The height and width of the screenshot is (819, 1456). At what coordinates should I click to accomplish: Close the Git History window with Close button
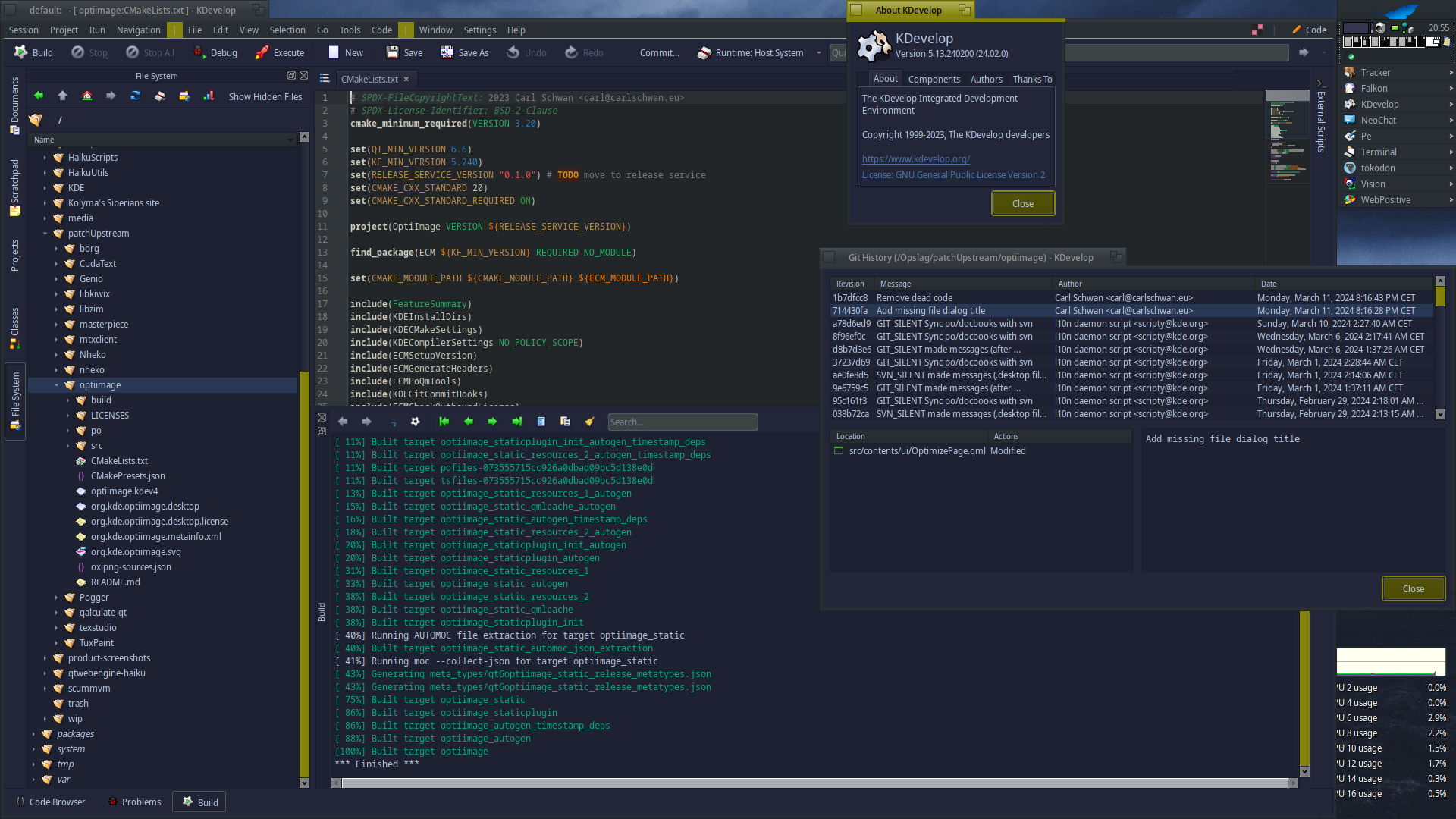pyautogui.click(x=1414, y=588)
